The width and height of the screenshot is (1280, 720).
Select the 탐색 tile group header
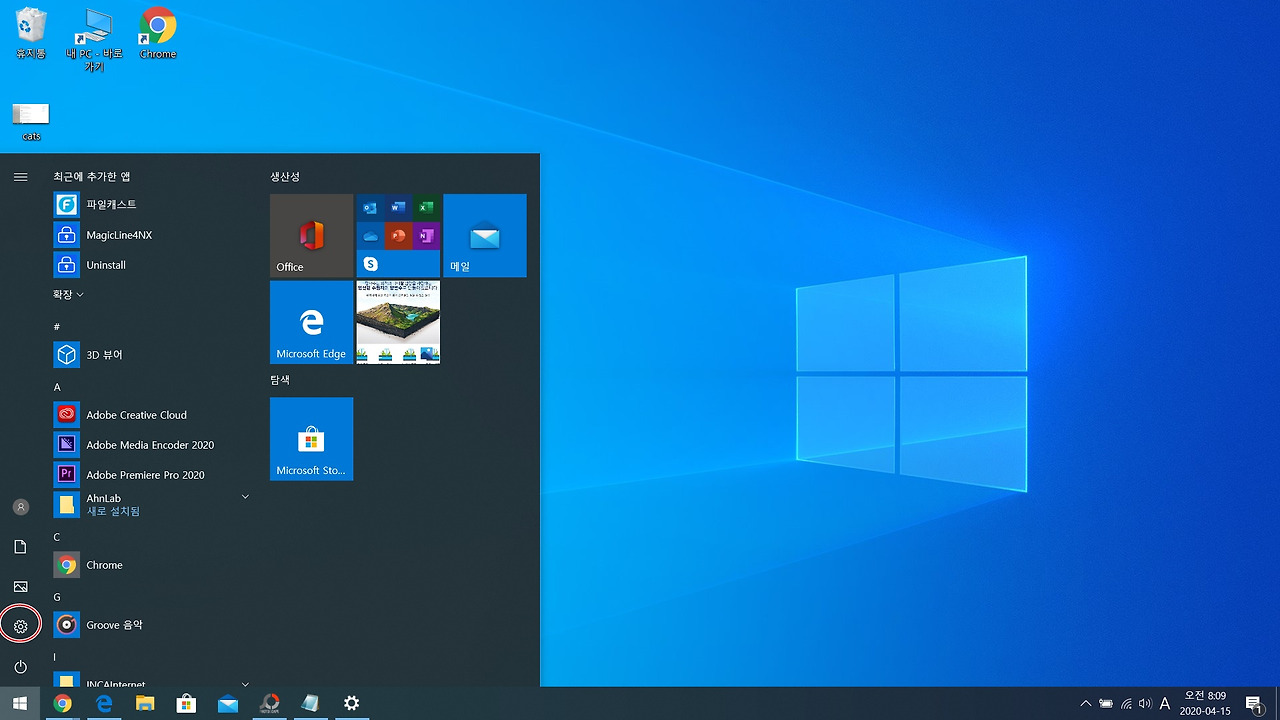pos(280,380)
